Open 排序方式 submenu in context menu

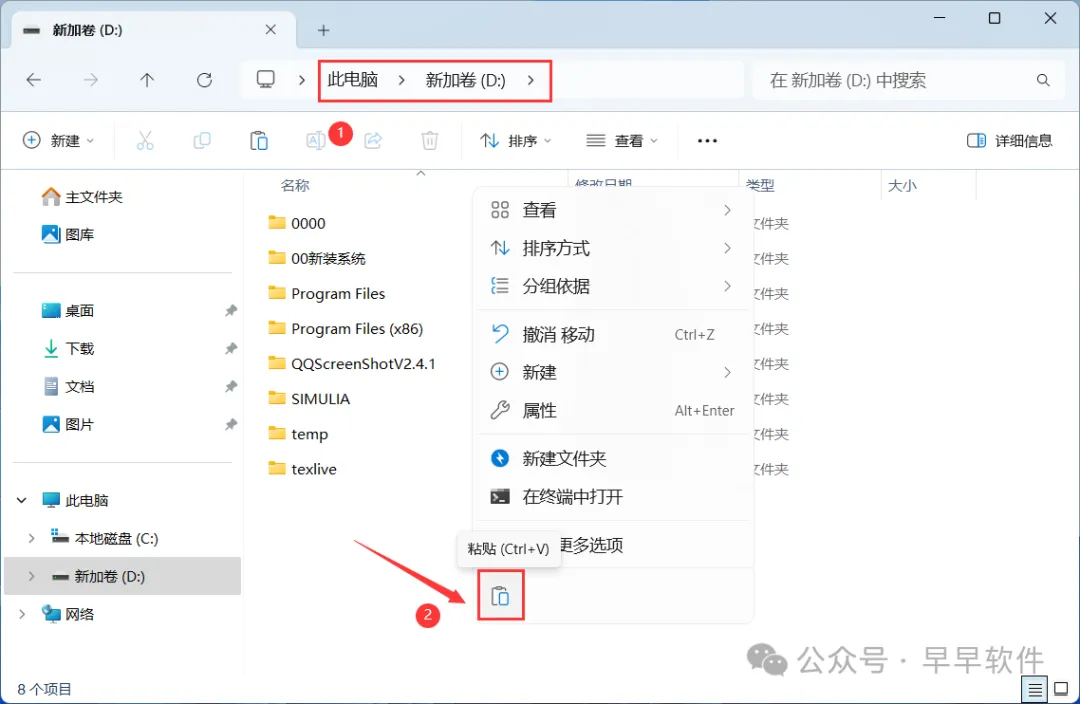(613, 248)
